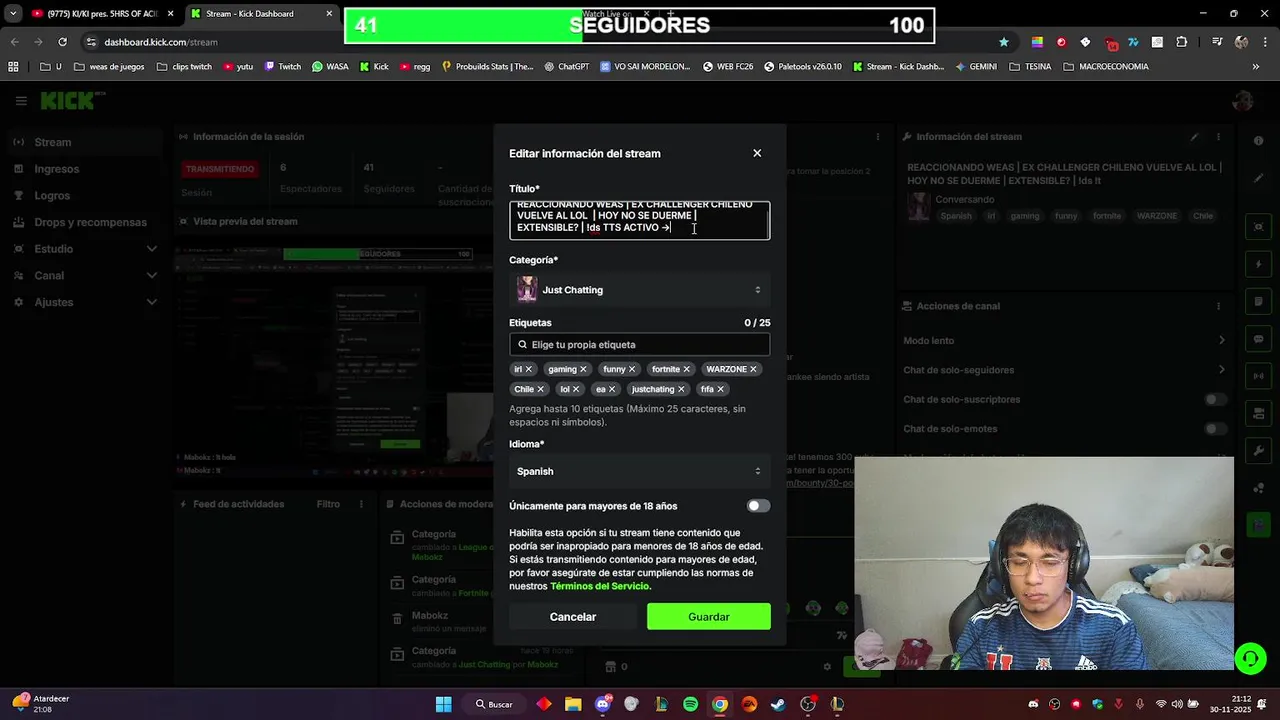The width and height of the screenshot is (1280, 720).
Task: Toggle Únicamente para mayores de 18 años
Action: tap(758, 506)
